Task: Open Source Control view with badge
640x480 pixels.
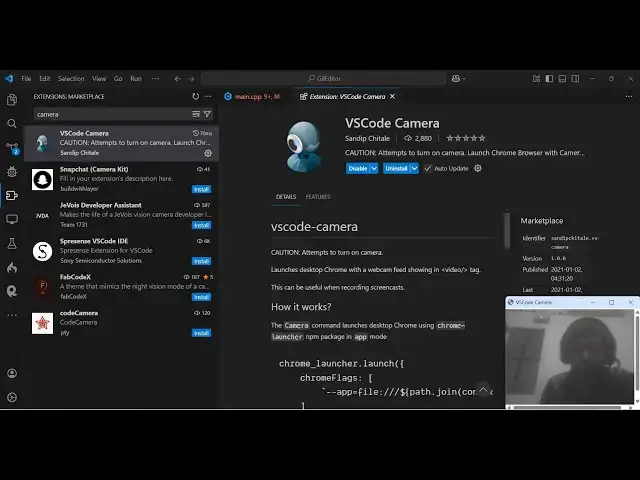Action: [12, 147]
